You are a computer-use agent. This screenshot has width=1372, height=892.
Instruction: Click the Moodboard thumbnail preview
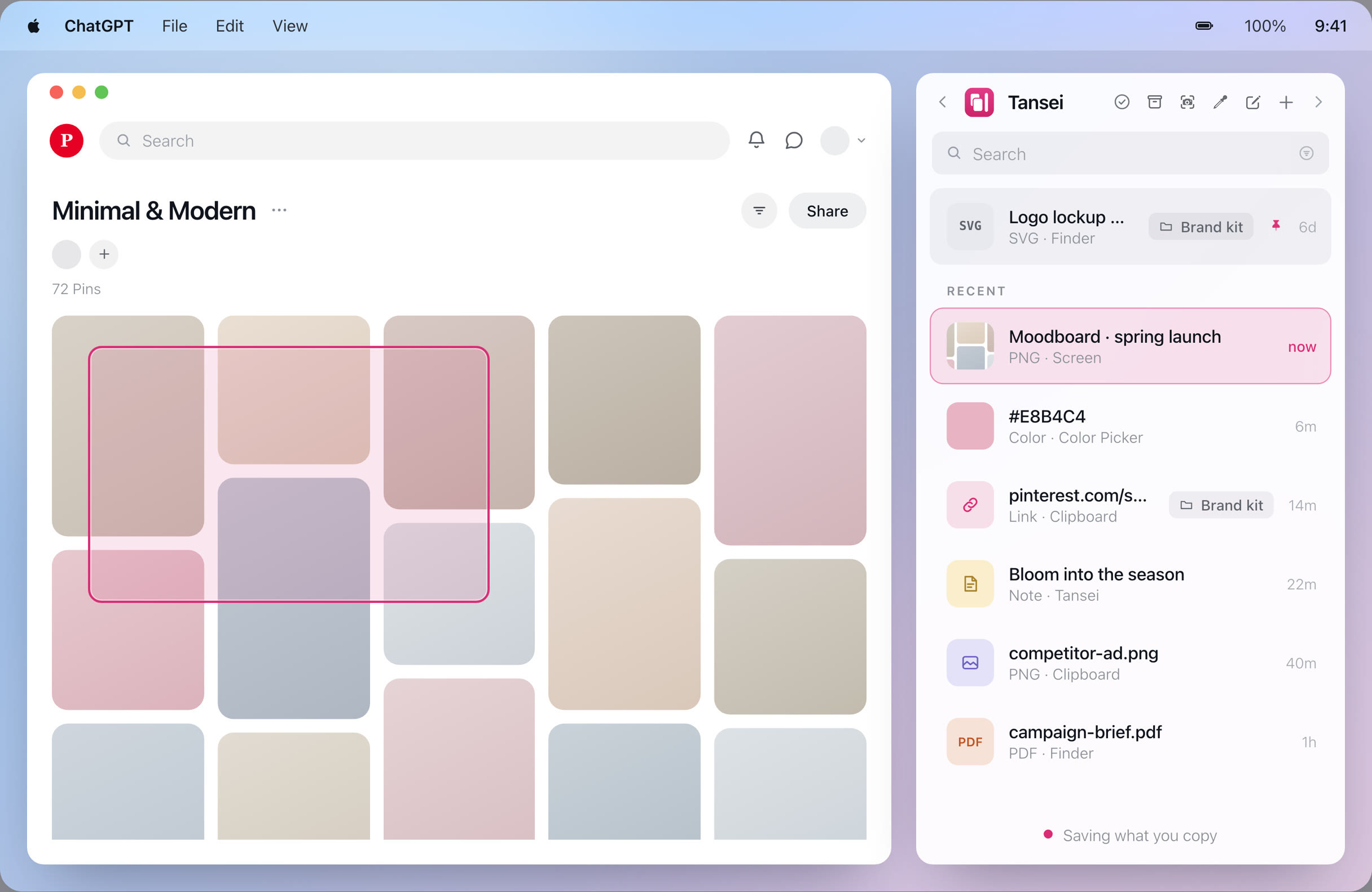[x=970, y=346]
